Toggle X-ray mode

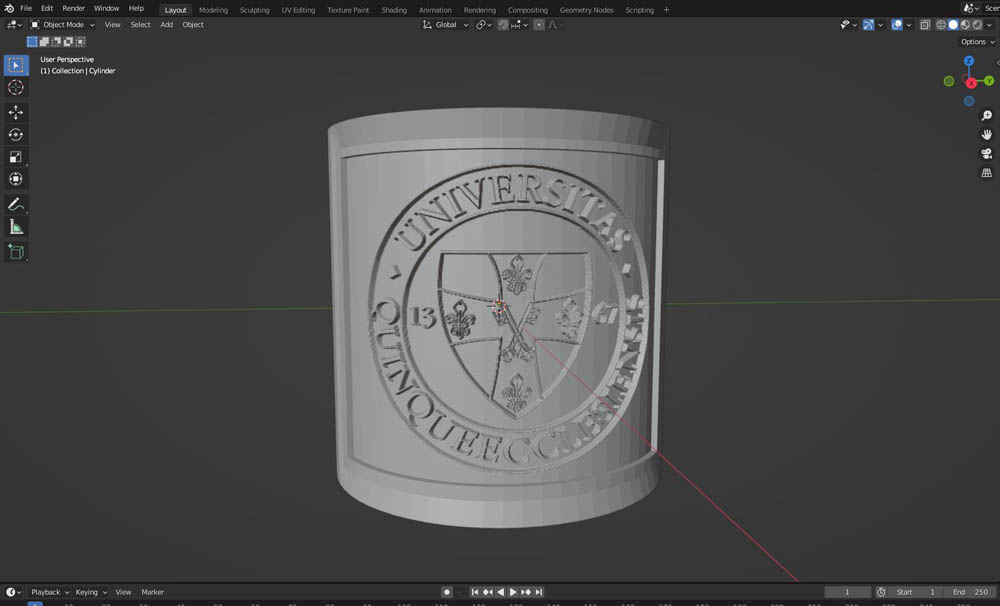[925, 25]
